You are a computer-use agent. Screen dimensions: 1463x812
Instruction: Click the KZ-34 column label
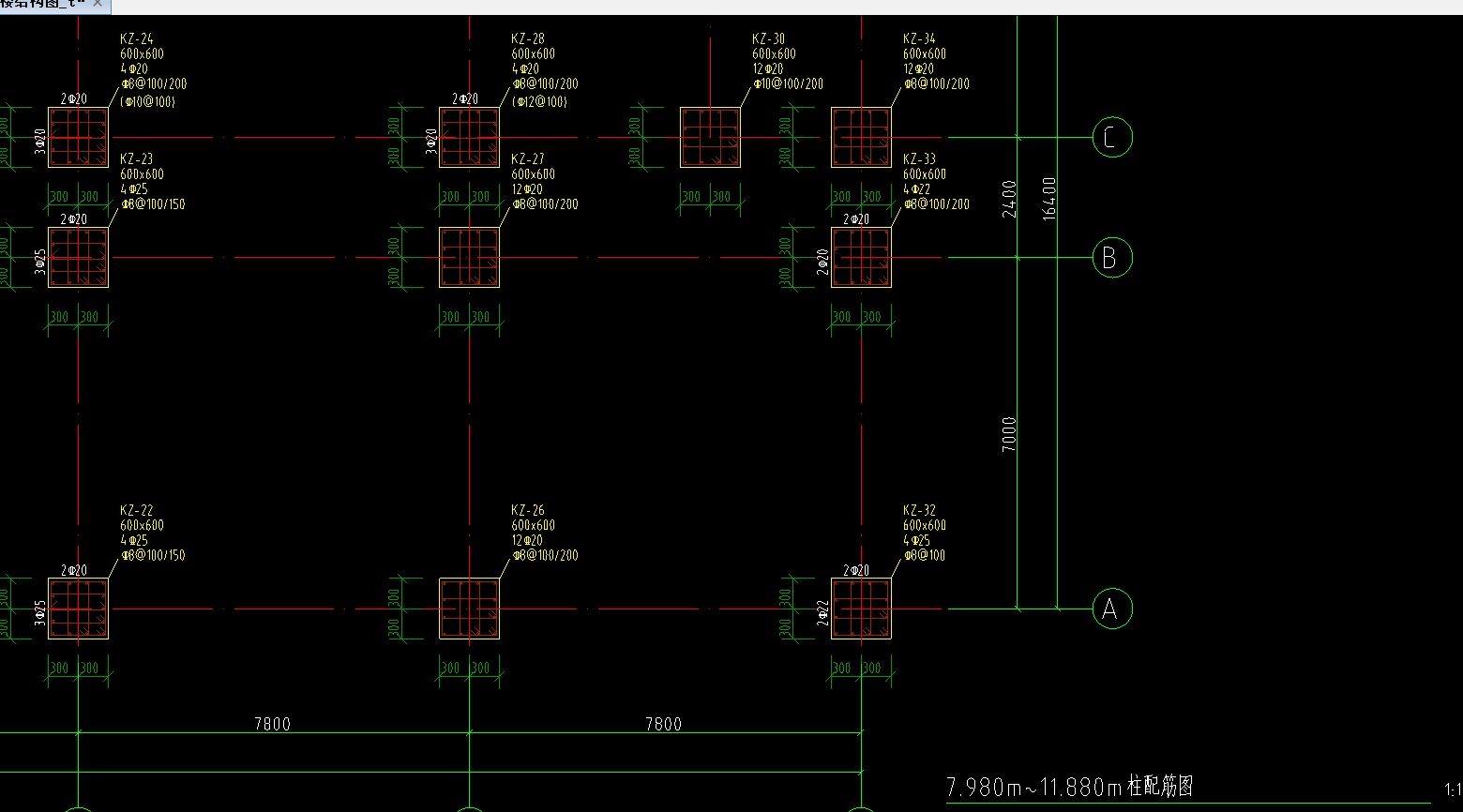pos(920,39)
